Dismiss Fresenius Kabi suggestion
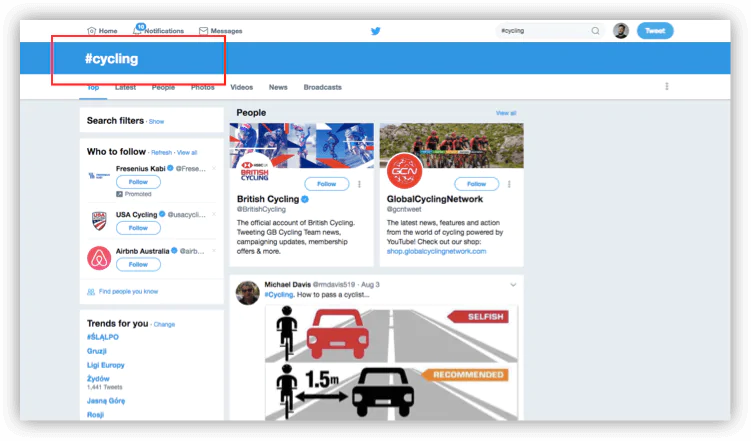 [214, 168]
